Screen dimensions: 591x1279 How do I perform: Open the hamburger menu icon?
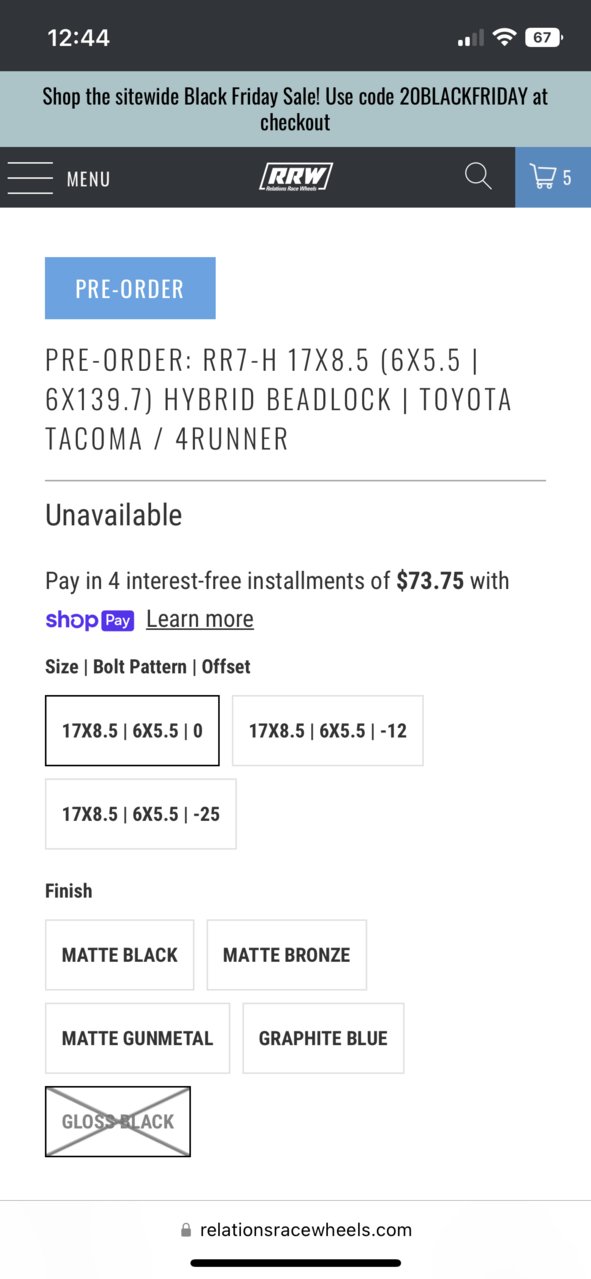tap(30, 179)
